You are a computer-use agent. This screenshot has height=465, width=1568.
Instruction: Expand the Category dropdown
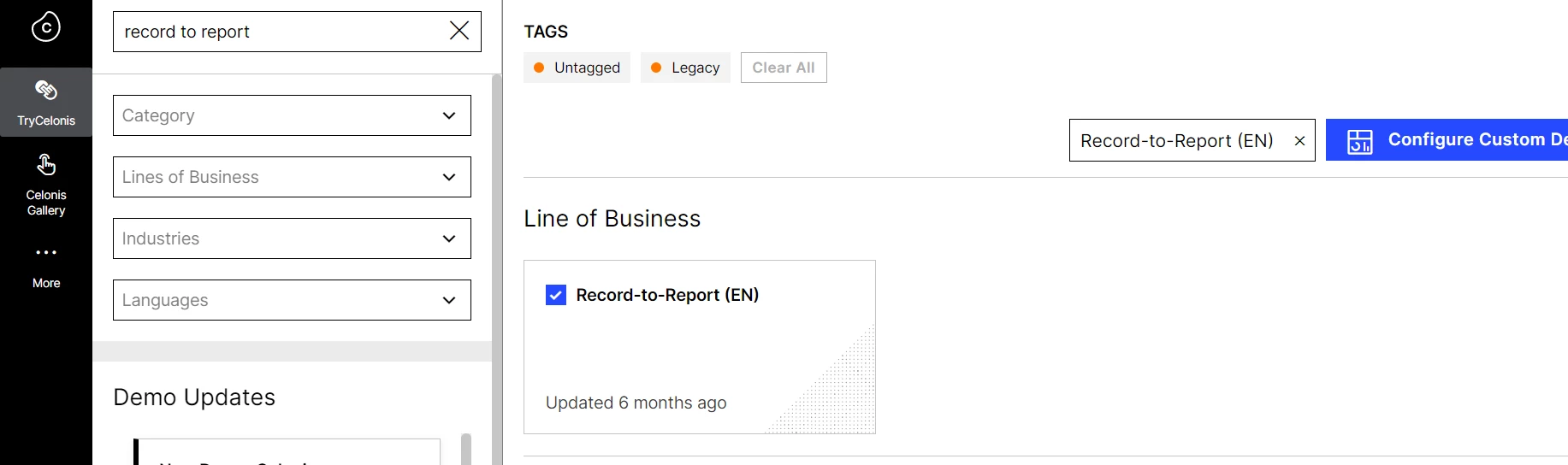(x=292, y=115)
